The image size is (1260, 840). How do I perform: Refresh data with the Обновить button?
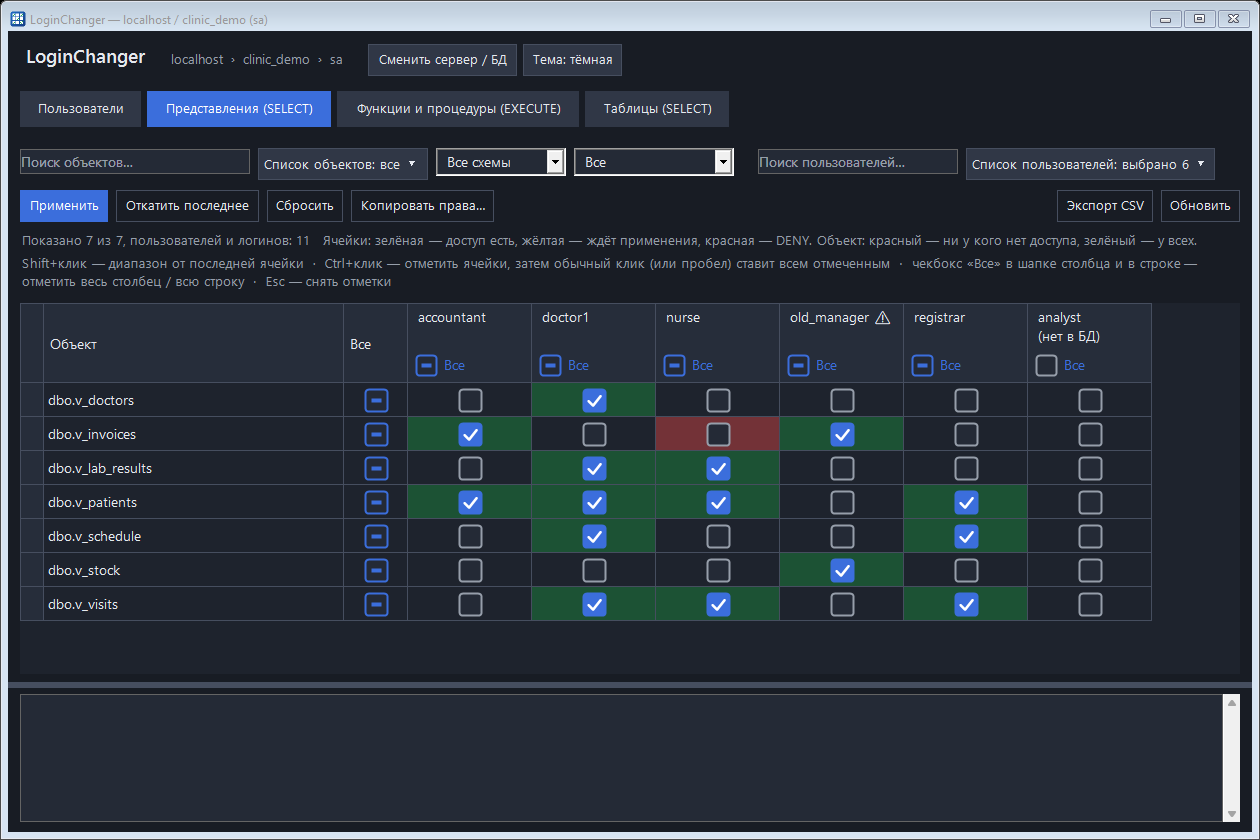point(1200,206)
